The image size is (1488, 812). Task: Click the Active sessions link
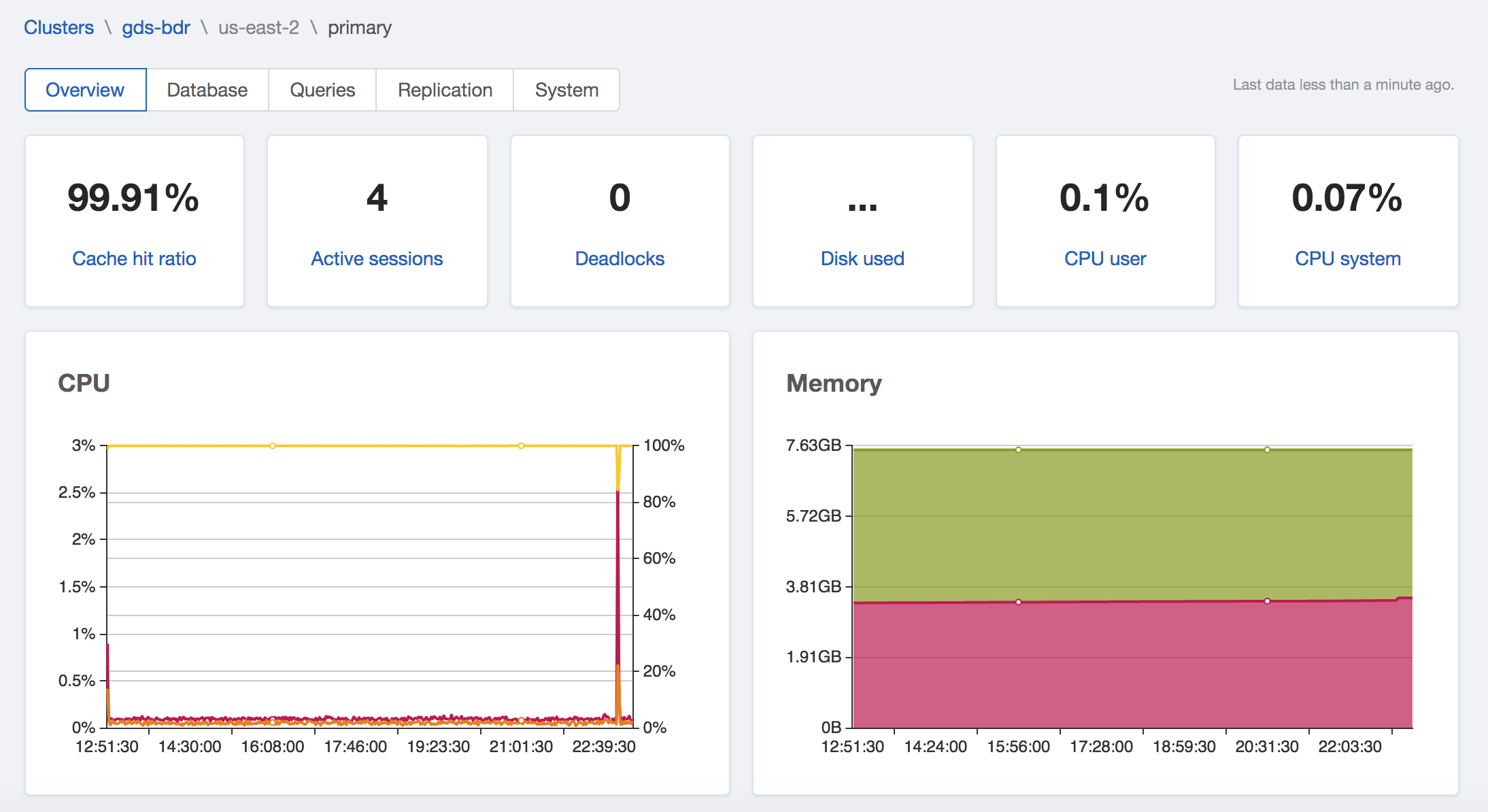(x=377, y=258)
